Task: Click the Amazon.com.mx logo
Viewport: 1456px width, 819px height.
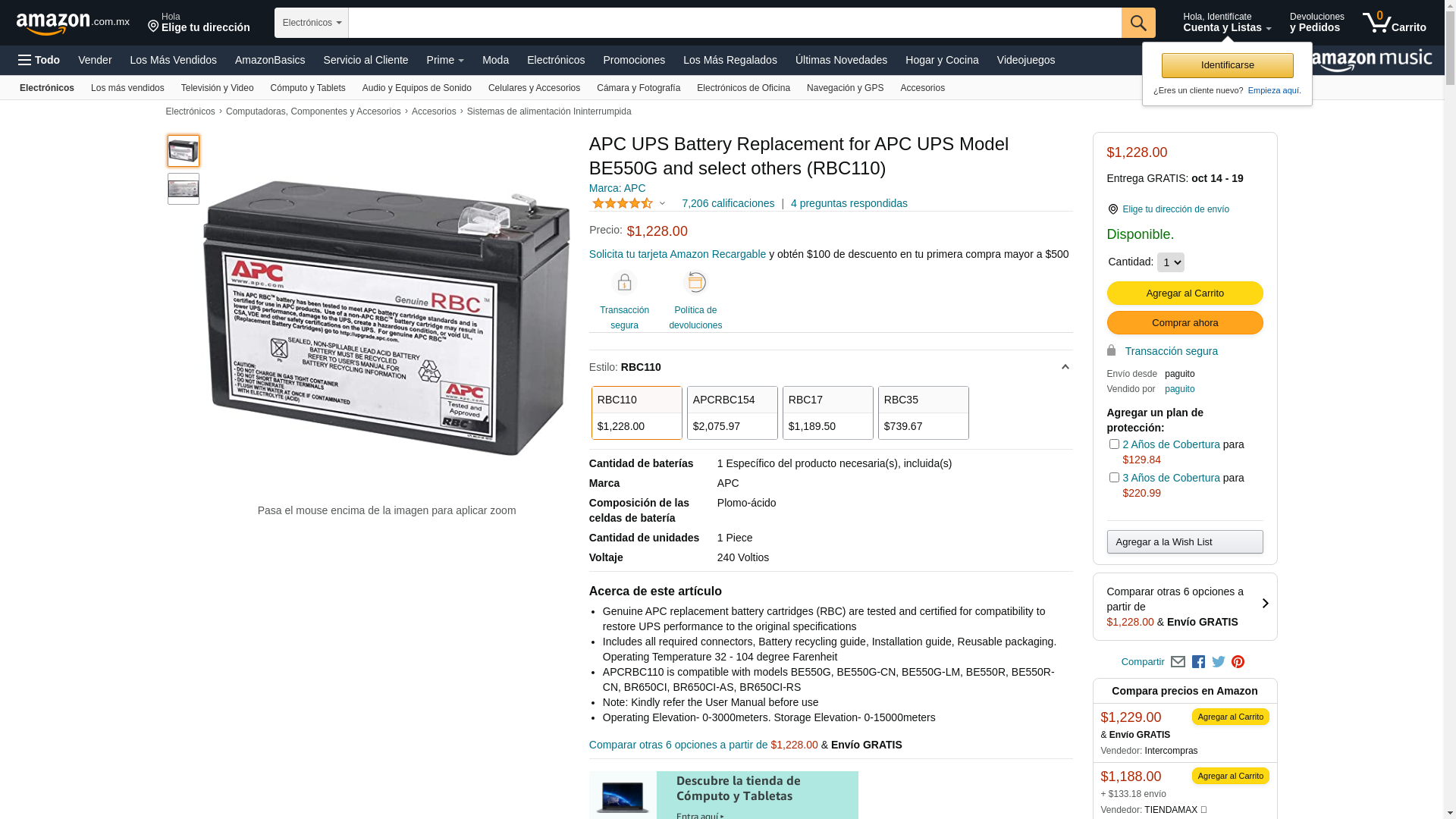Action: [73, 24]
